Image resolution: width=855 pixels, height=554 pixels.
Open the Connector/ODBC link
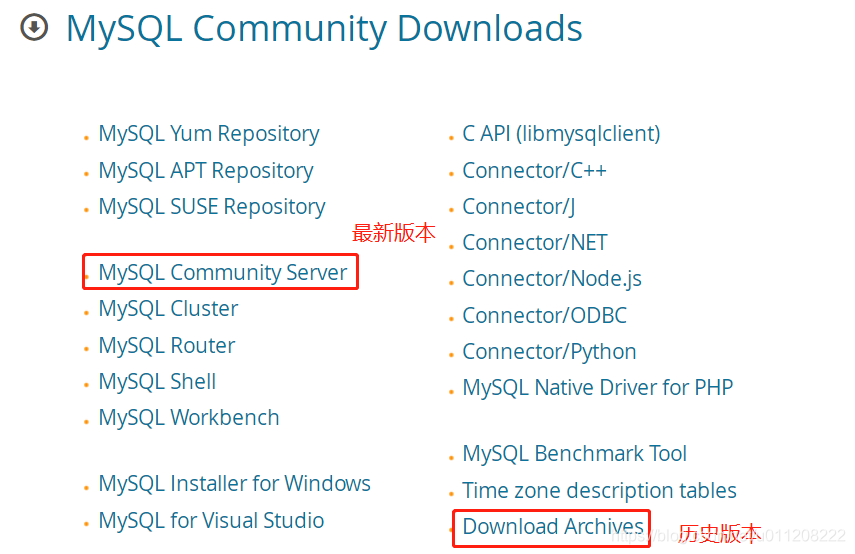(x=545, y=315)
